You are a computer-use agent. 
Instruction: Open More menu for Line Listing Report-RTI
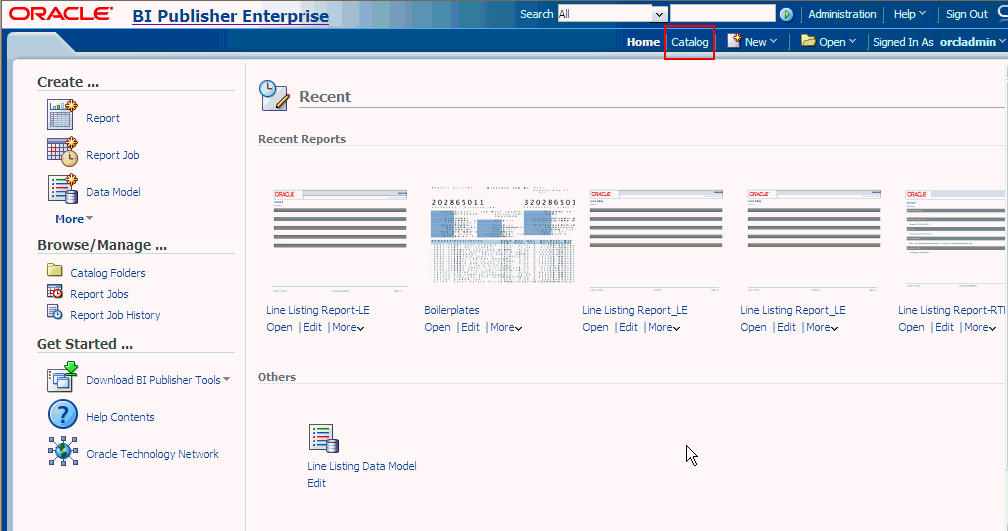[x=980, y=327]
